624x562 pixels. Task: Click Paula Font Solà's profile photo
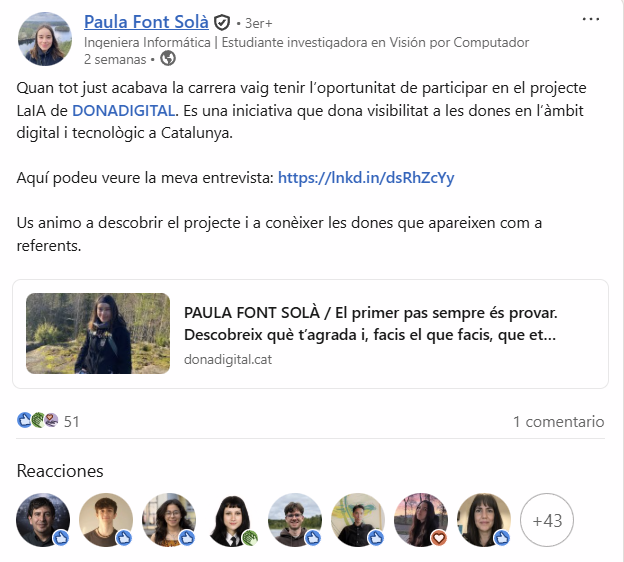pos(45,39)
